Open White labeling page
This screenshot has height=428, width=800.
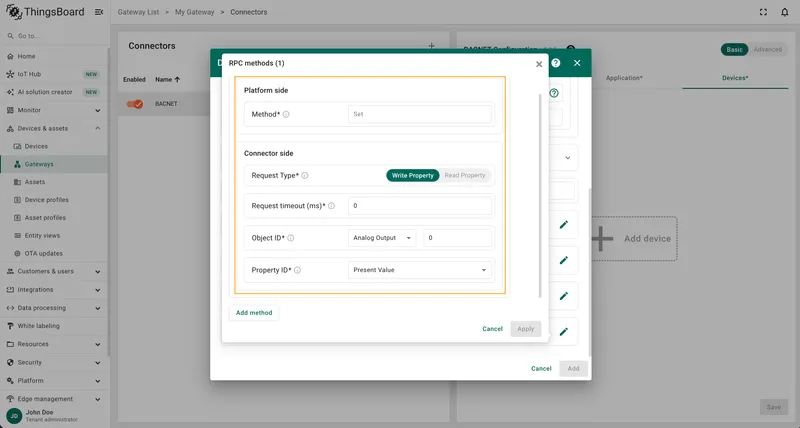click(x=54, y=325)
